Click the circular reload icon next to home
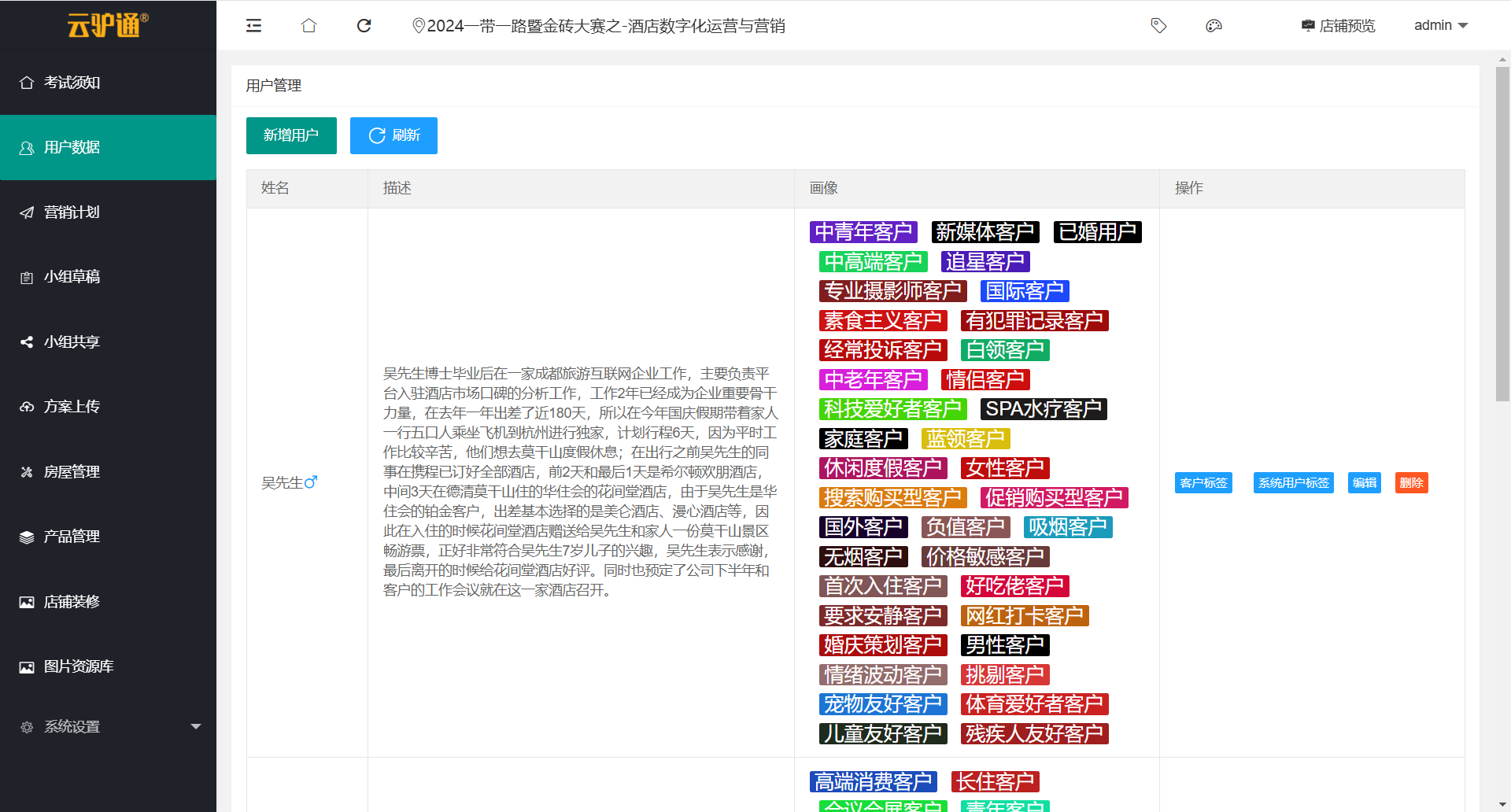This screenshot has height=812, width=1511. pyautogui.click(x=364, y=25)
